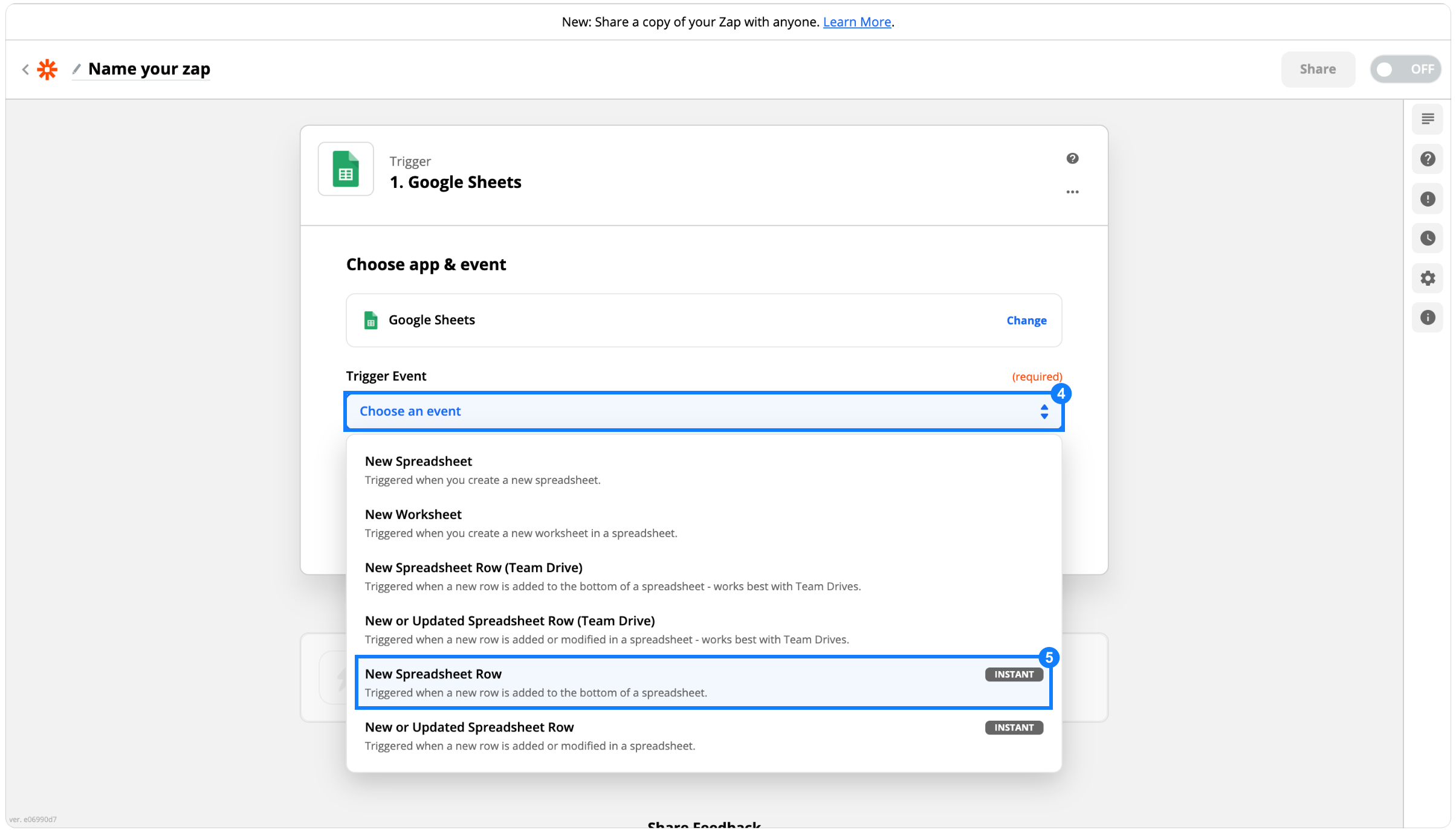Viewport: 1456px width, 830px height.
Task: Select New or Updated Spreadsheet Row (Team Drive)
Action: coord(704,629)
